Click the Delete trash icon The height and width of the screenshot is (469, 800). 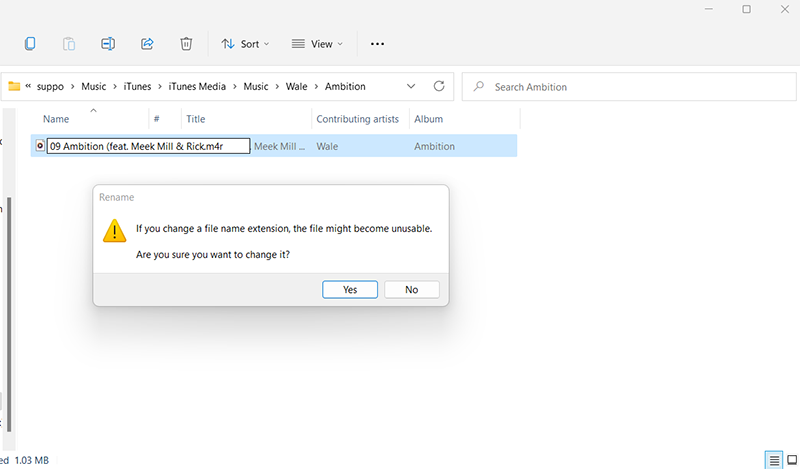coord(186,44)
